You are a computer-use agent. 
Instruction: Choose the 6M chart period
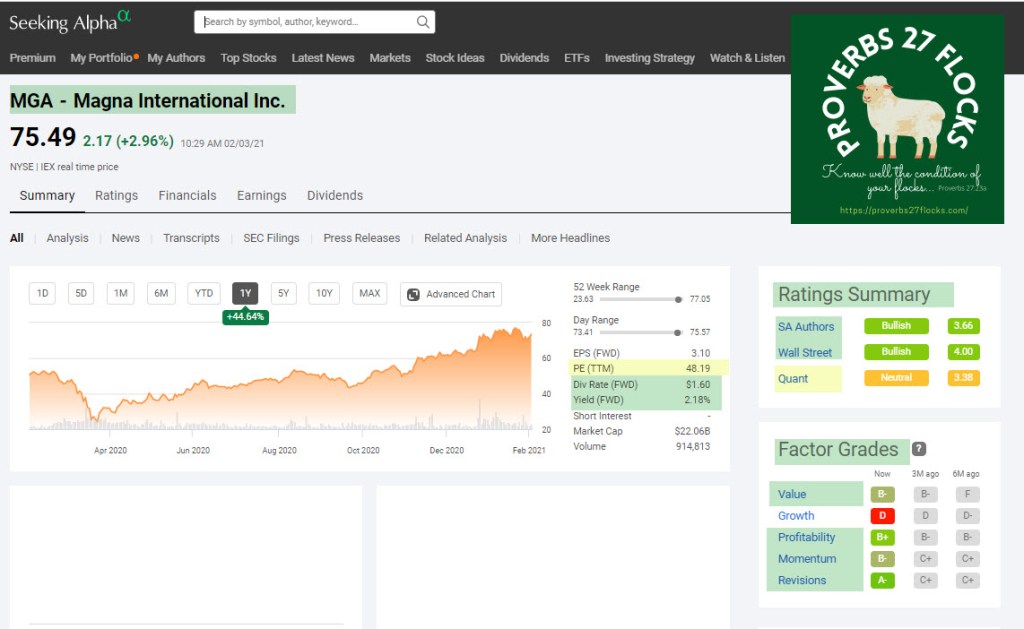coord(160,294)
